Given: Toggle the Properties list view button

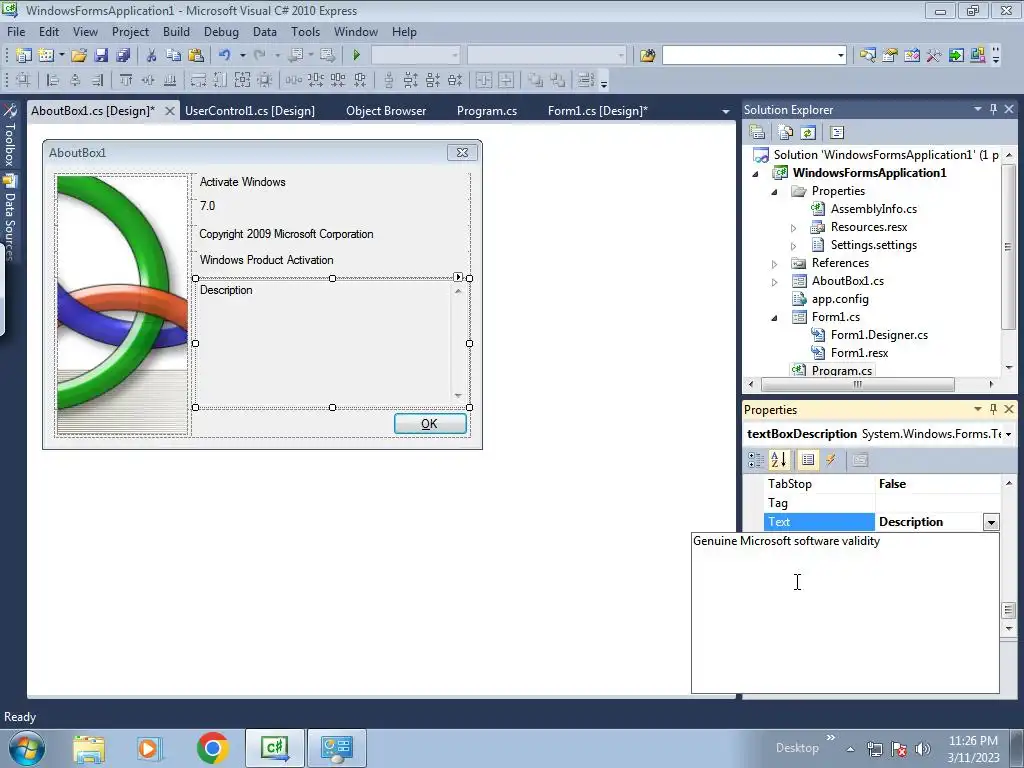Looking at the screenshot, I should pyautogui.click(x=808, y=460).
